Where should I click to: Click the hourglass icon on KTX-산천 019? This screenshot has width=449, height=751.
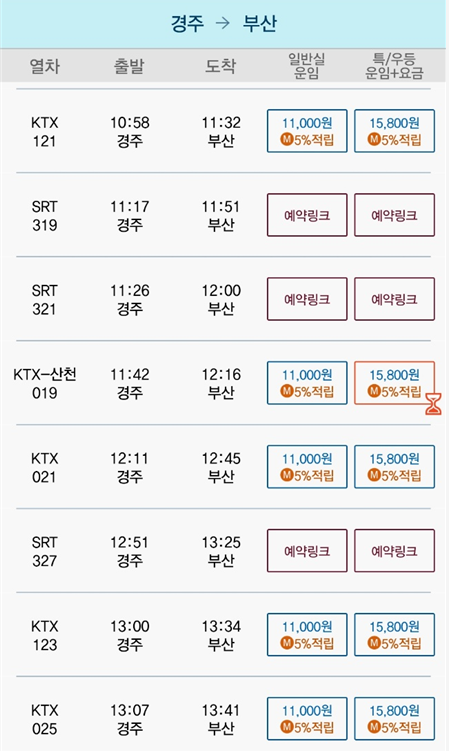[433, 405]
